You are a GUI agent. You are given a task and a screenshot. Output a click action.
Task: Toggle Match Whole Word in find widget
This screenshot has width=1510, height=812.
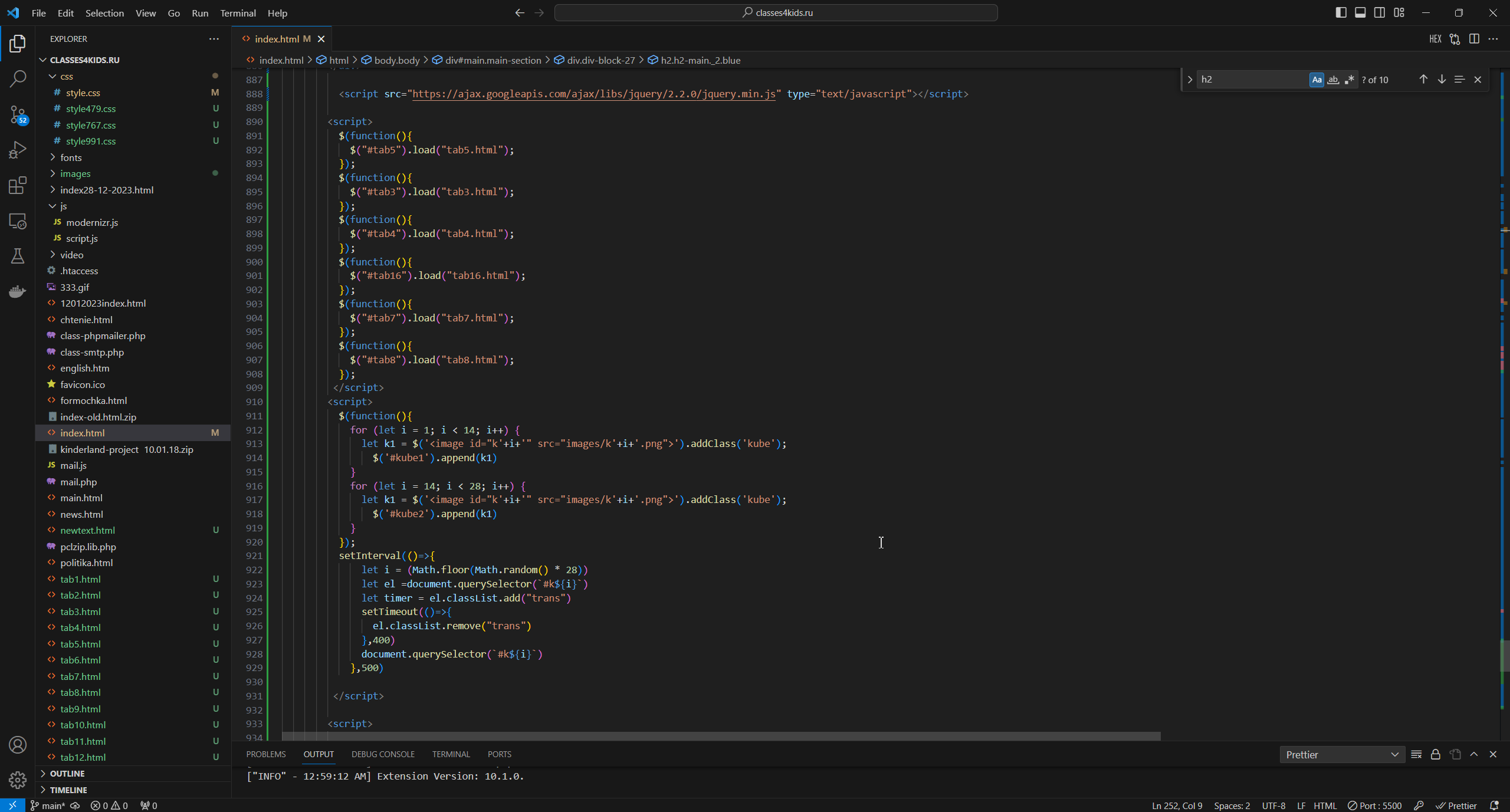pos(1332,80)
